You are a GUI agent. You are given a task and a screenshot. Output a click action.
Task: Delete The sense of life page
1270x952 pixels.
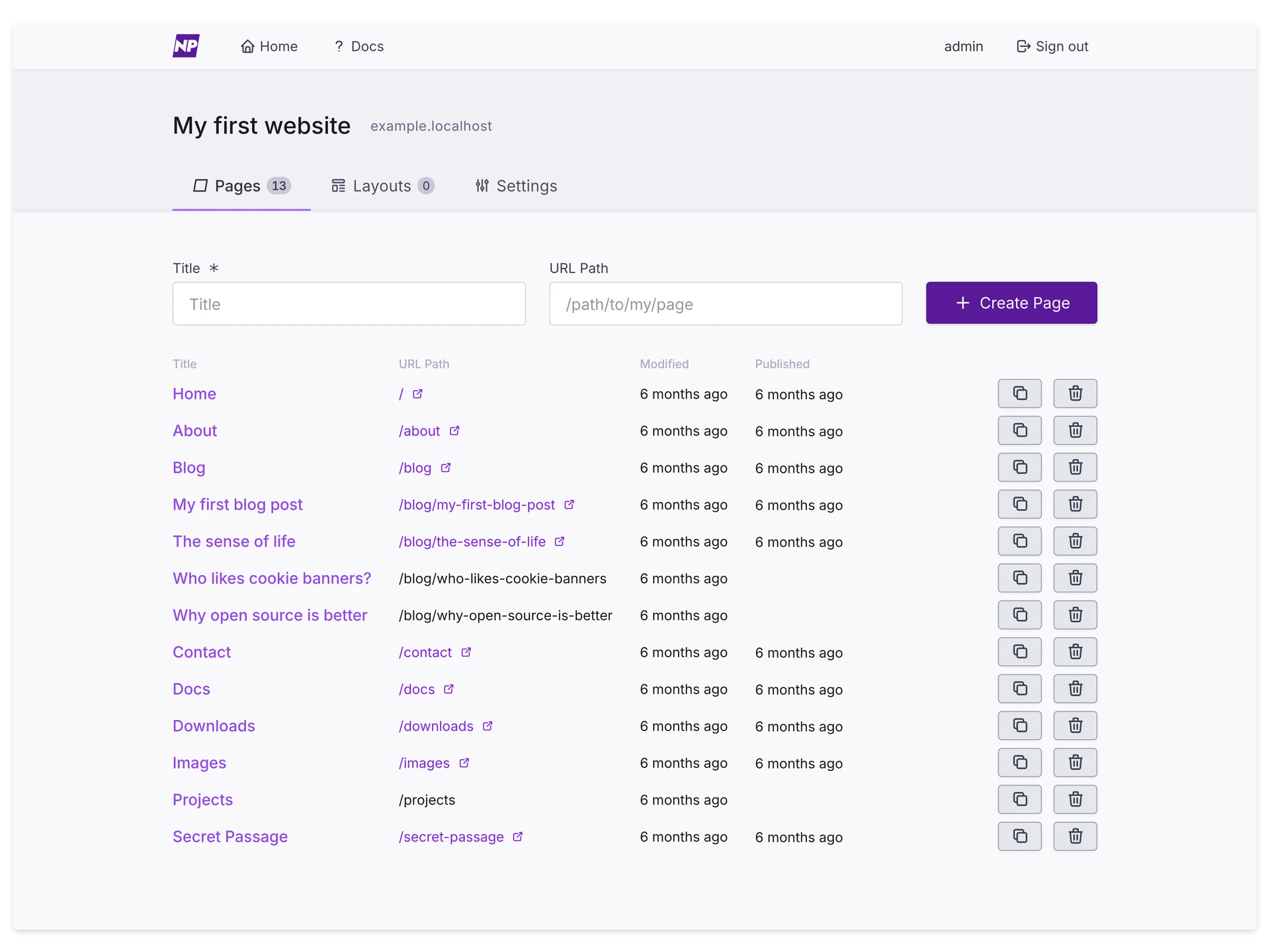[x=1075, y=541]
